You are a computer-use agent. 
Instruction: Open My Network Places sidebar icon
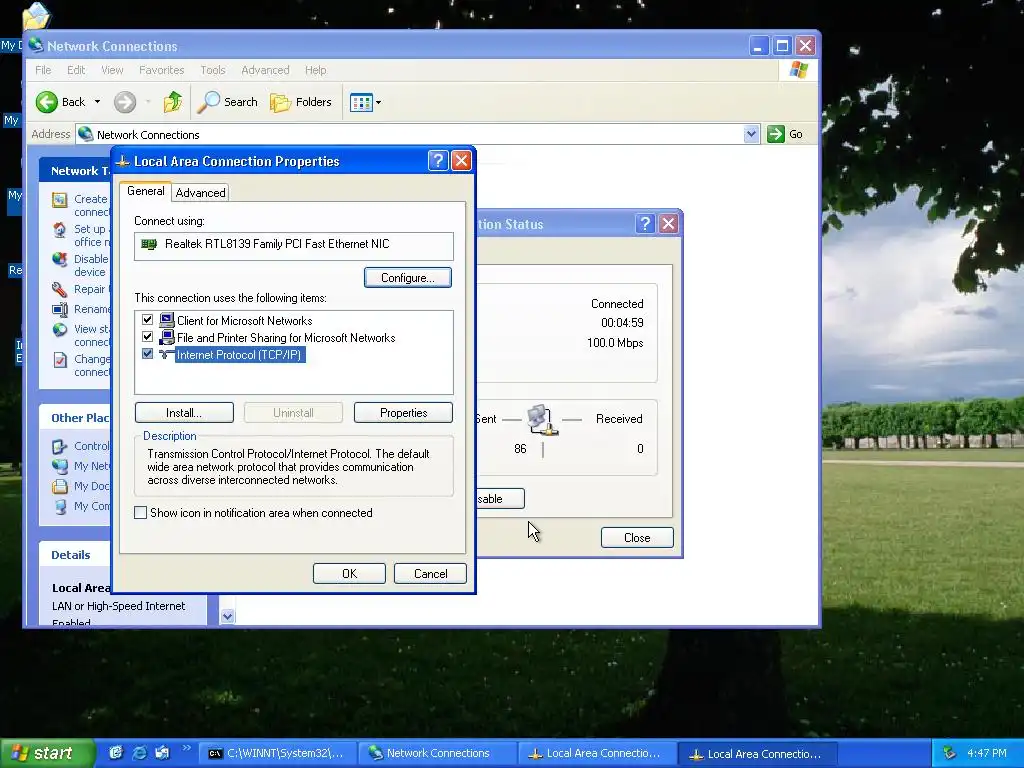click(59, 466)
